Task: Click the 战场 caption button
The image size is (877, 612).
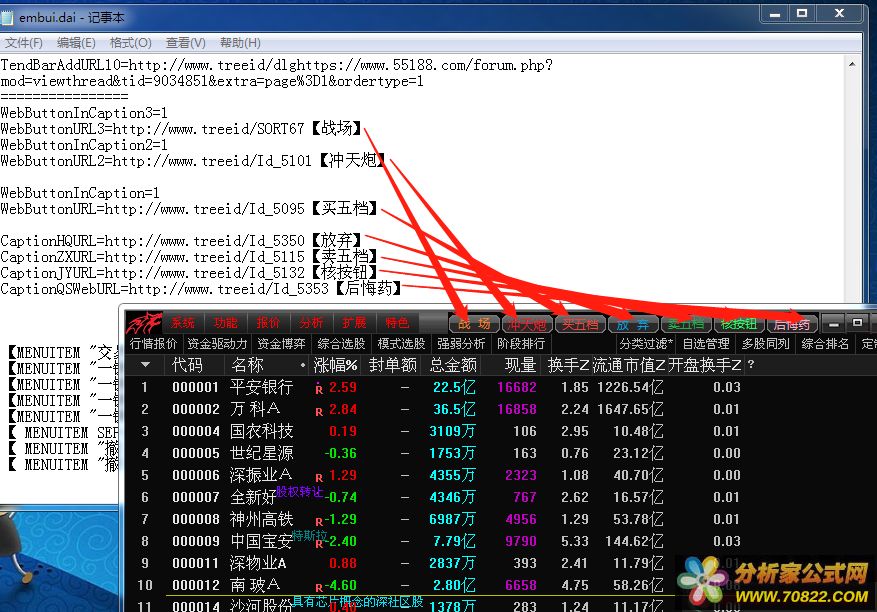Action: coord(474,324)
